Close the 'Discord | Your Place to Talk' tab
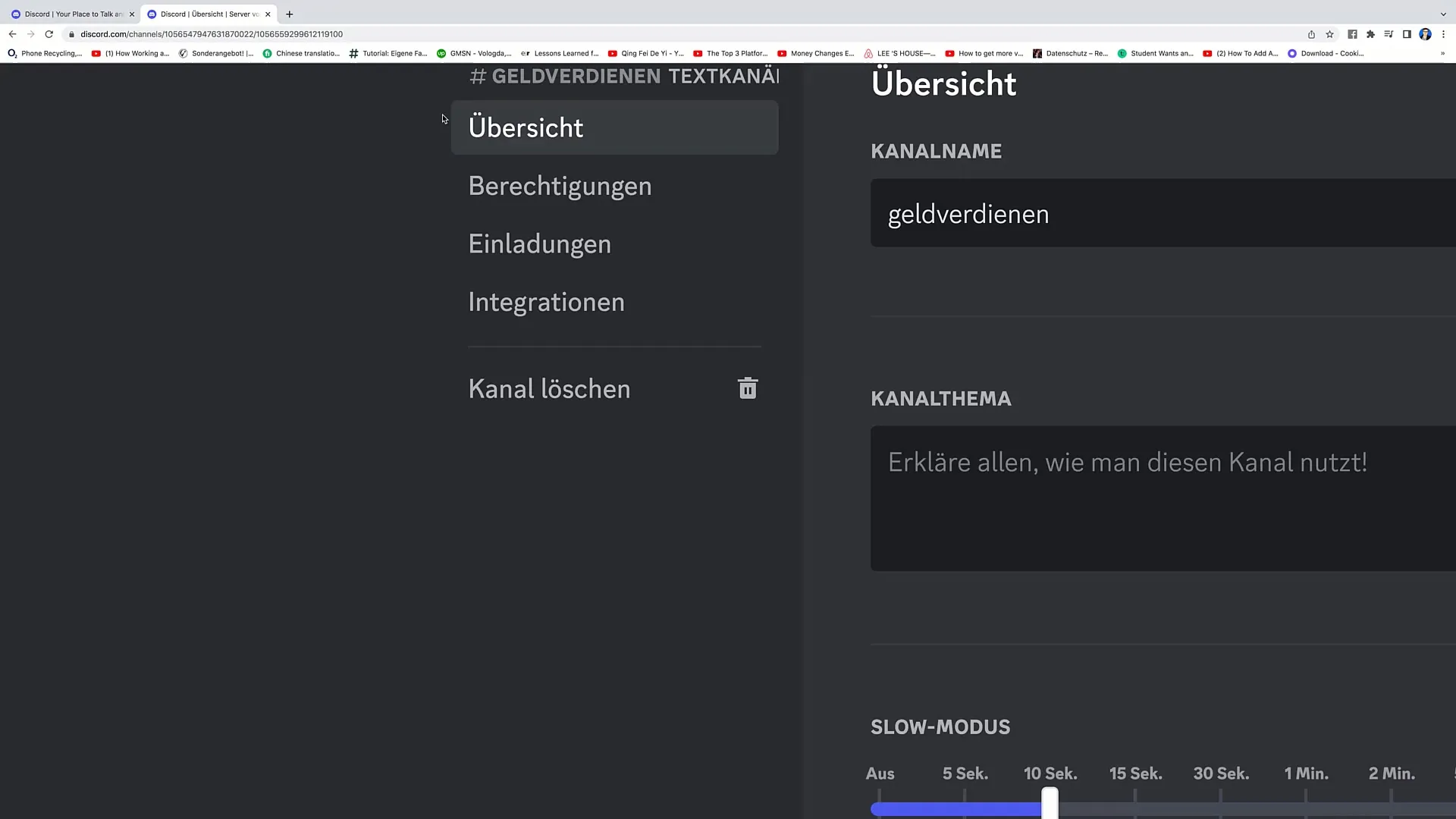The width and height of the screenshot is (1456, 819). [x=131, y=14]
